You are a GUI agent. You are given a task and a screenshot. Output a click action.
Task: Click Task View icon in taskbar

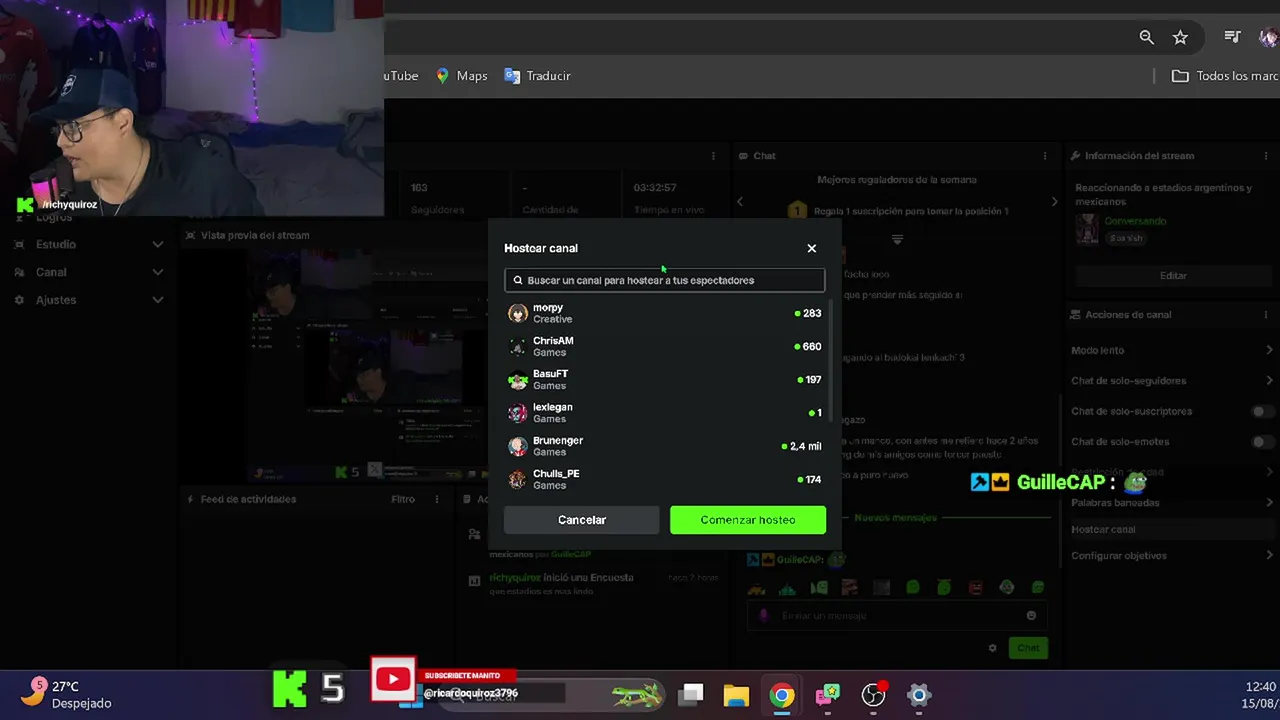691,695
